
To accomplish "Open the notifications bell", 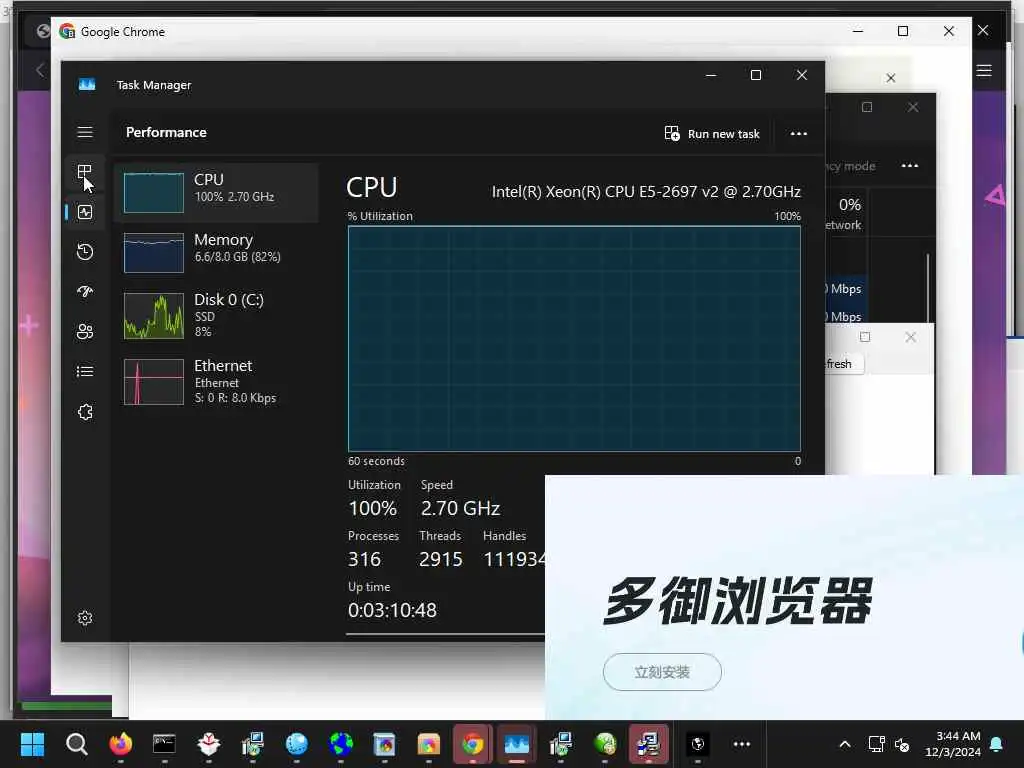I will [x=997, y=744].
